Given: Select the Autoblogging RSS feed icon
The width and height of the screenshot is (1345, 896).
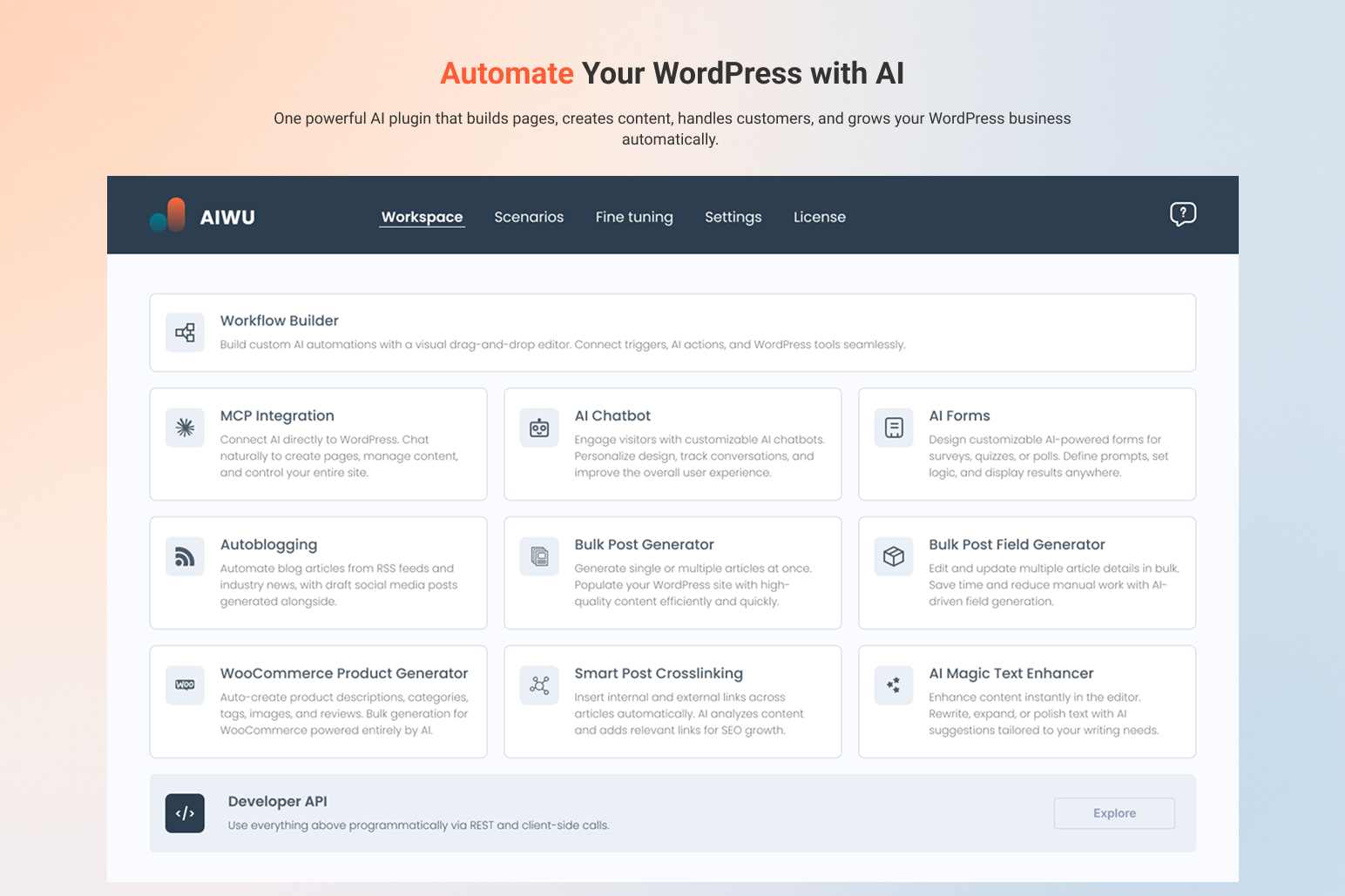Looking at the screenshot, I should (185, 556).
